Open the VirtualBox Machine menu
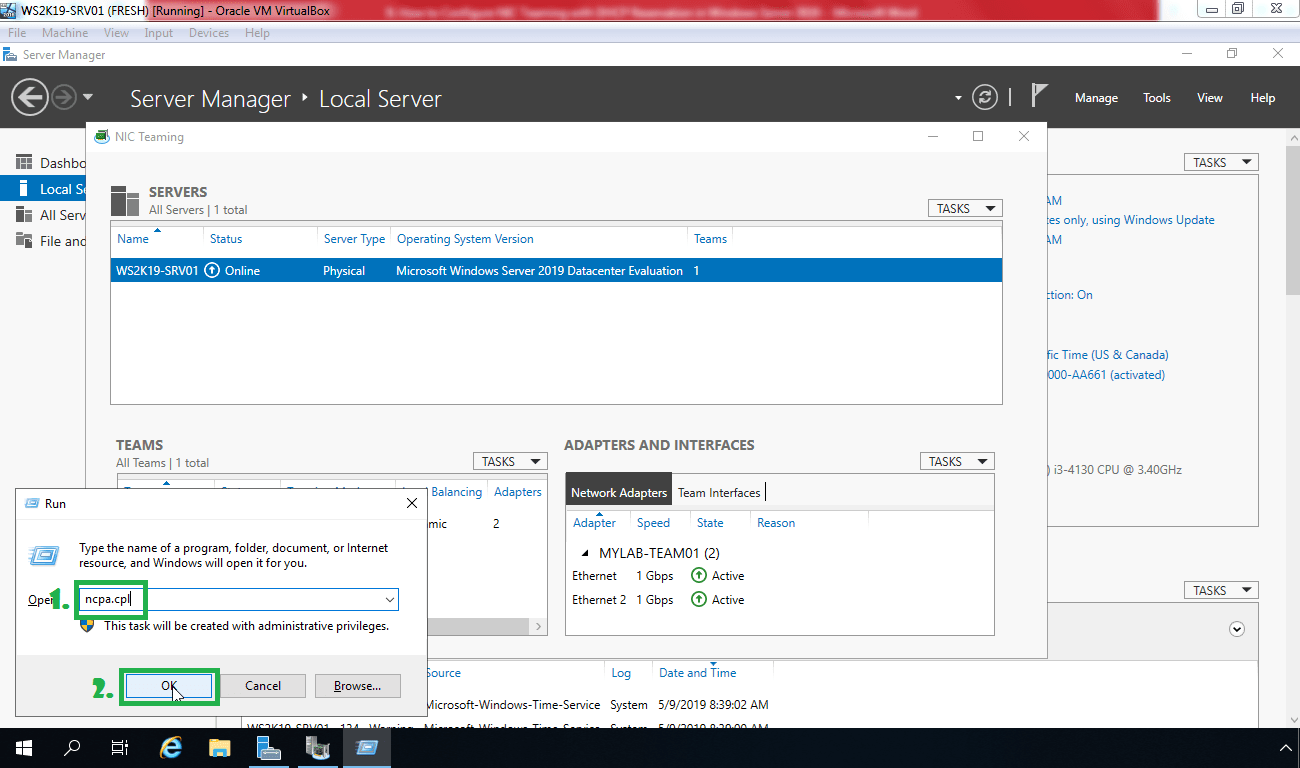This screenshot has height=768, width=1300. [65, 33]
